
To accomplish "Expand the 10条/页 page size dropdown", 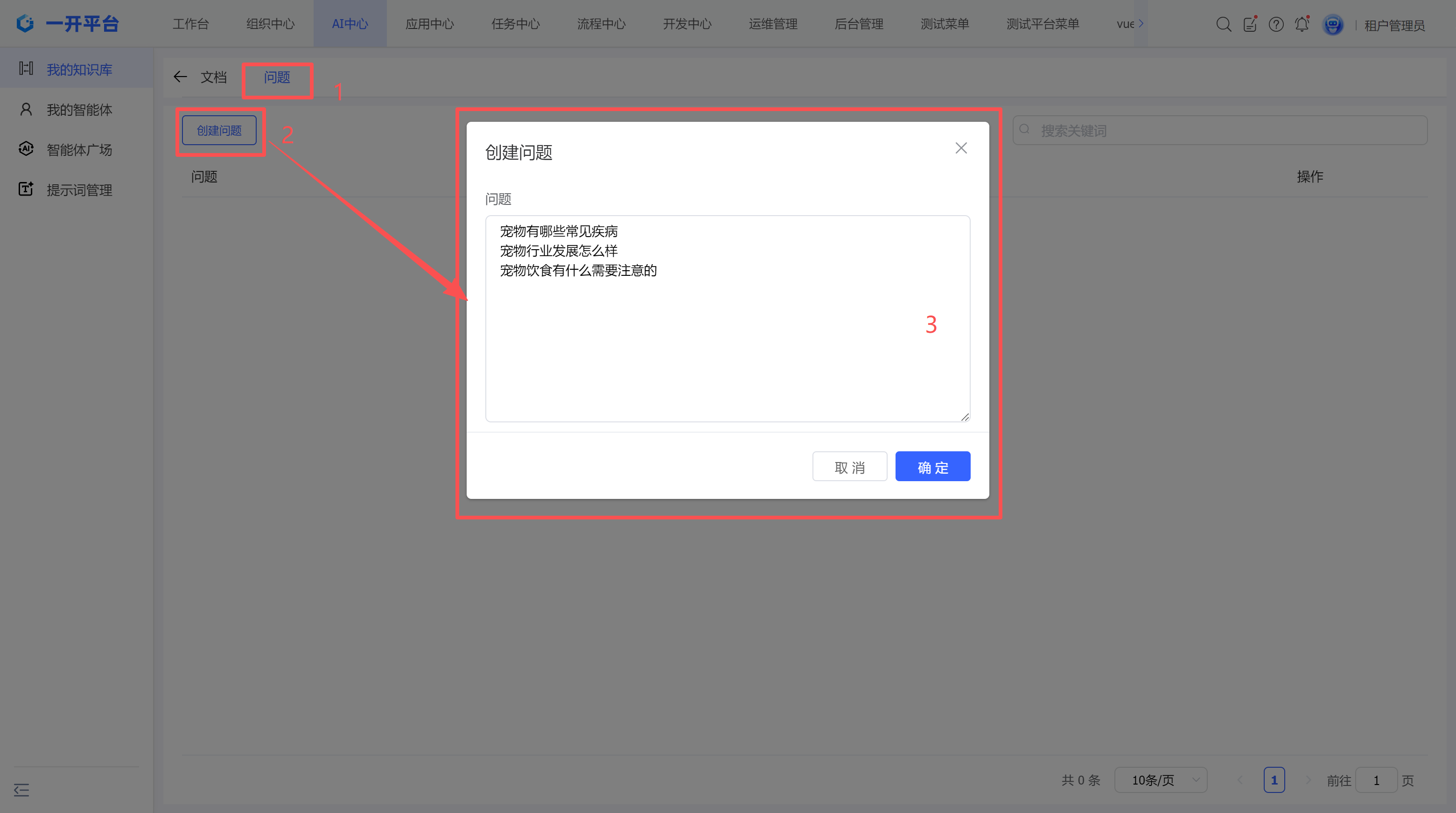I will coord(1161,780).
